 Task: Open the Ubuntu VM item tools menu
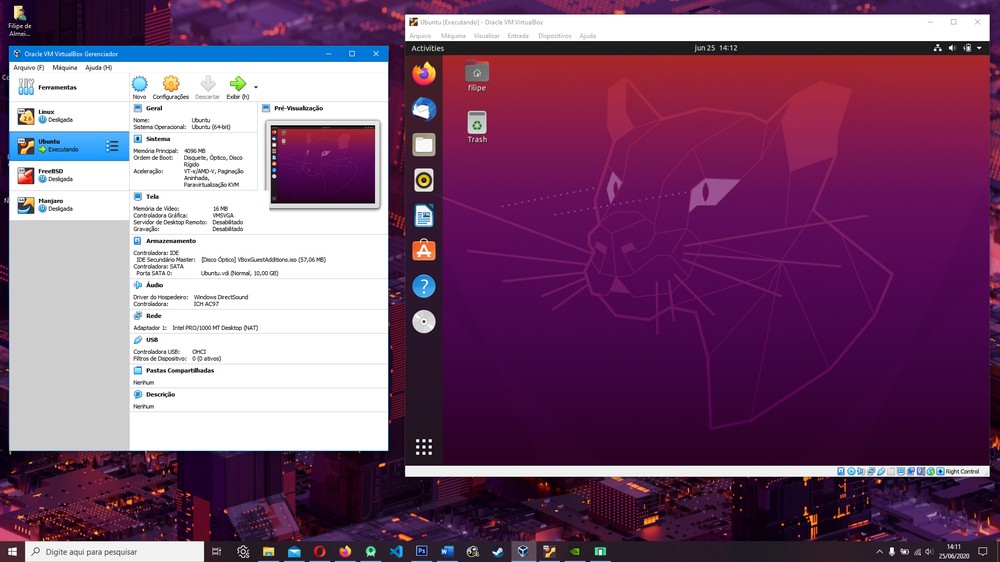point(112,146)
